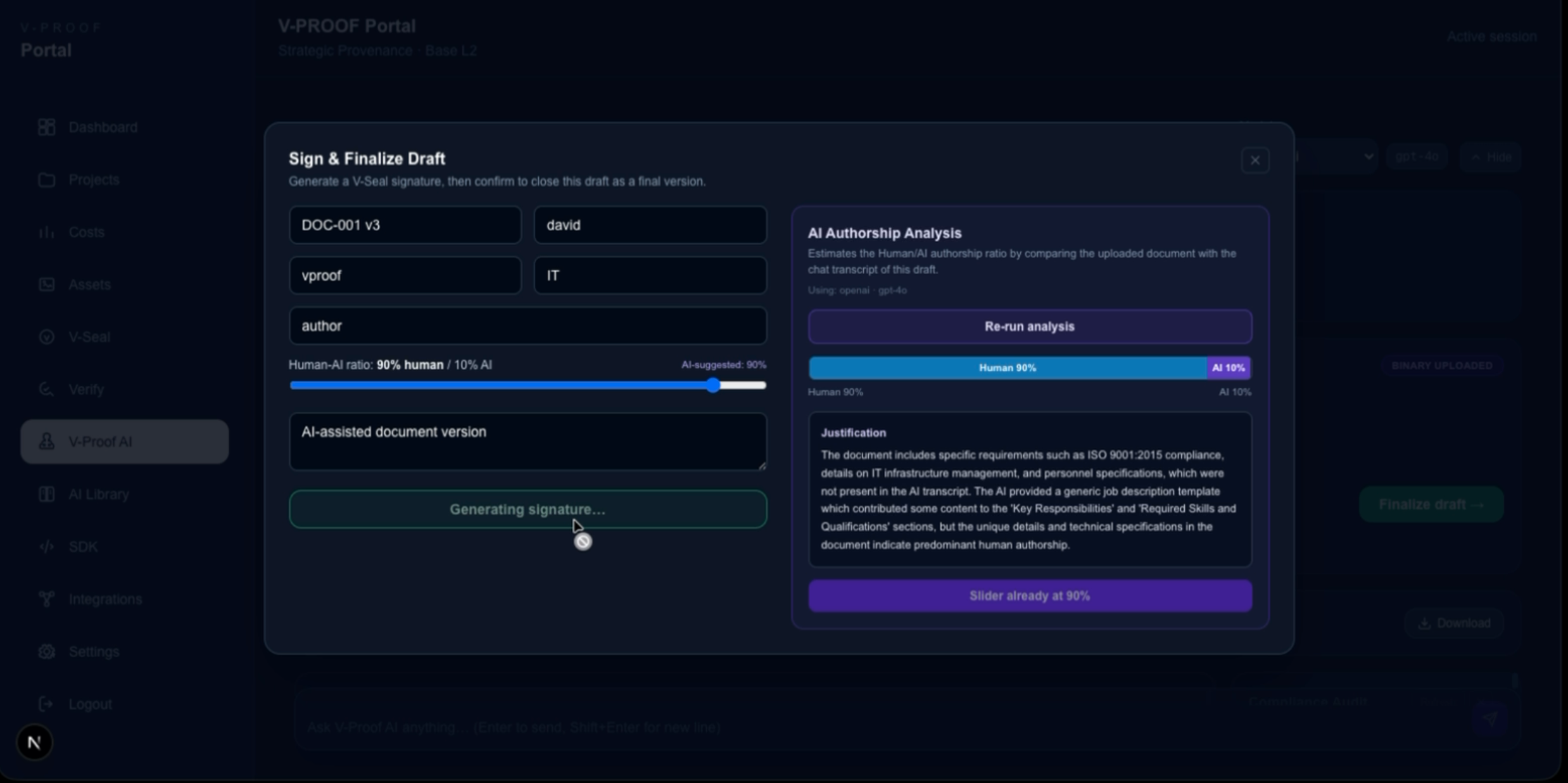1568x783 pixels.
Task: Click the V-Proof AI person icon
Action: pyautogui.click(x=46, y=442)
